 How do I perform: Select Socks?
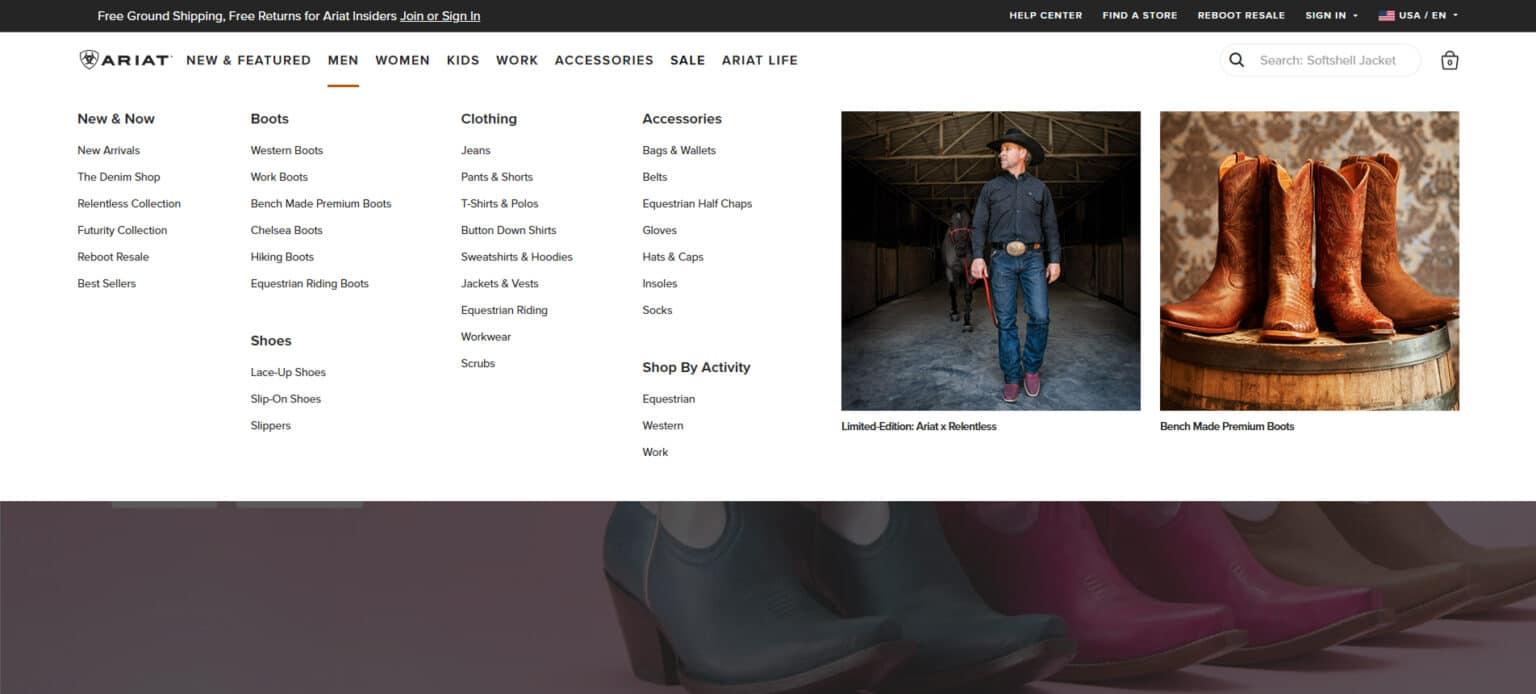click(x=657, y=310)
